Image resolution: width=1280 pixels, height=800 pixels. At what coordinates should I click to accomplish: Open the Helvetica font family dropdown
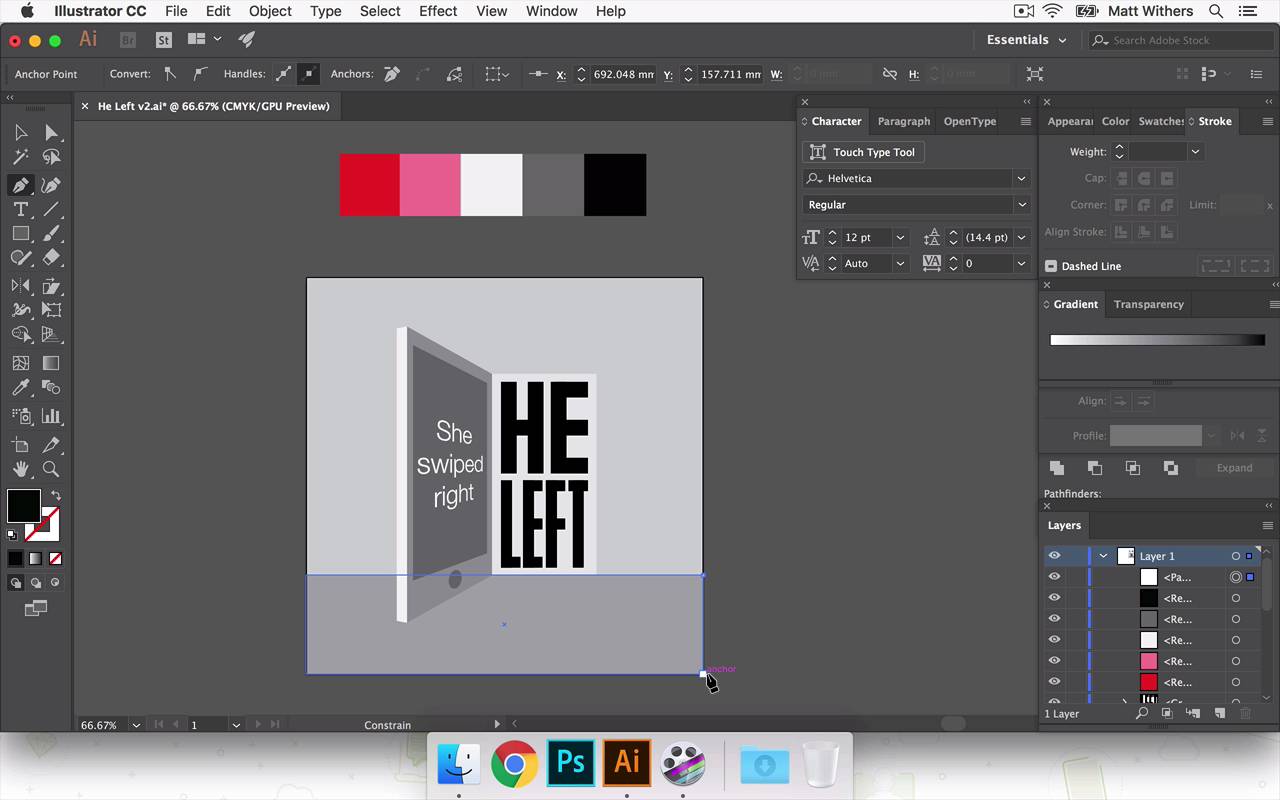pyautogui.click(x=1021, y=178)
